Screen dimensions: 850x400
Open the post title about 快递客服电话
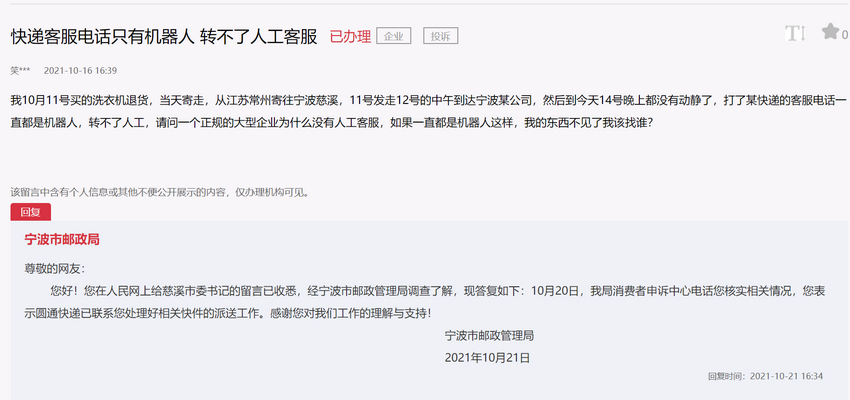point(164,37)
